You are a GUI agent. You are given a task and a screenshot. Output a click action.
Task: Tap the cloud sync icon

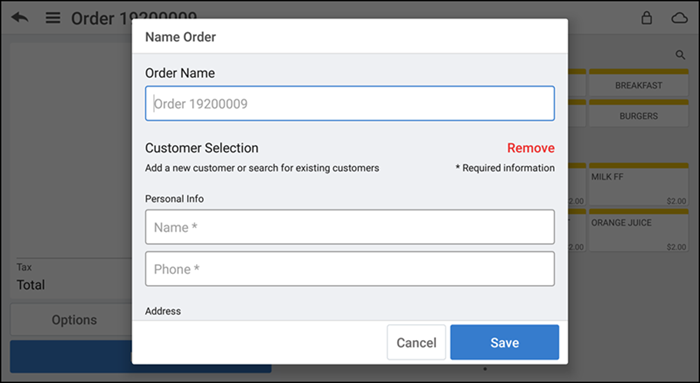[679, 18]
